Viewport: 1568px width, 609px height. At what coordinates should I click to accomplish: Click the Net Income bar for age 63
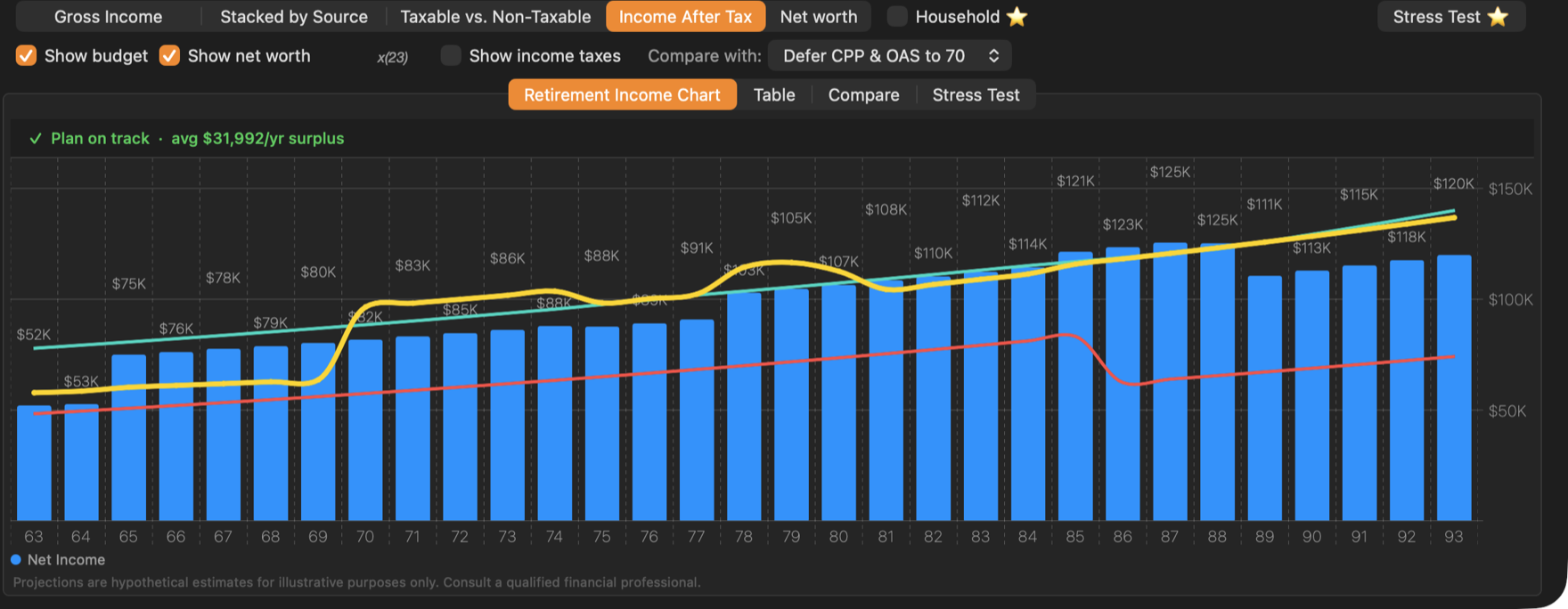[34, 463]
